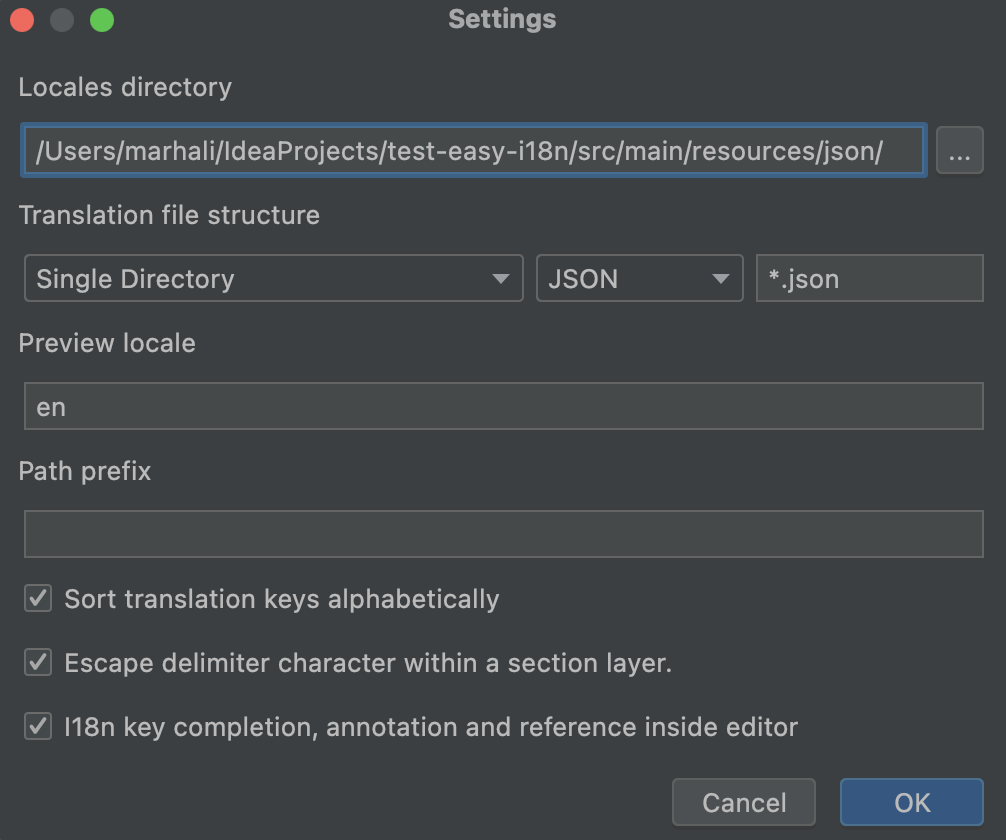Disable Escape delimiter character within section layer

click(x=38, y=662)
